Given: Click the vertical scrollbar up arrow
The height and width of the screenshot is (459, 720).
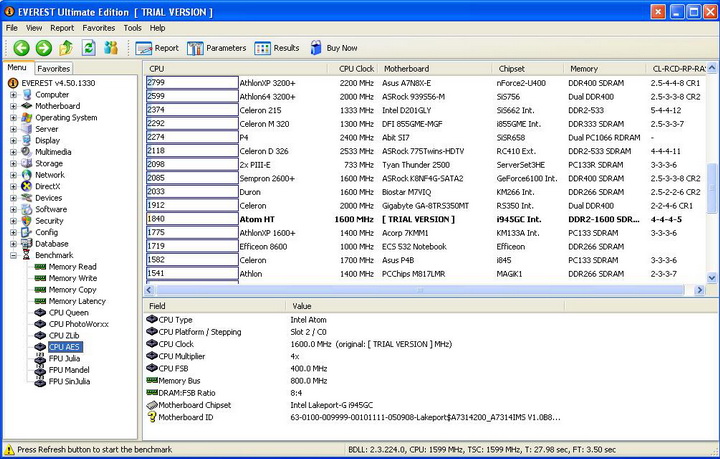Looking at the screenshot, I should coord(712,68).
